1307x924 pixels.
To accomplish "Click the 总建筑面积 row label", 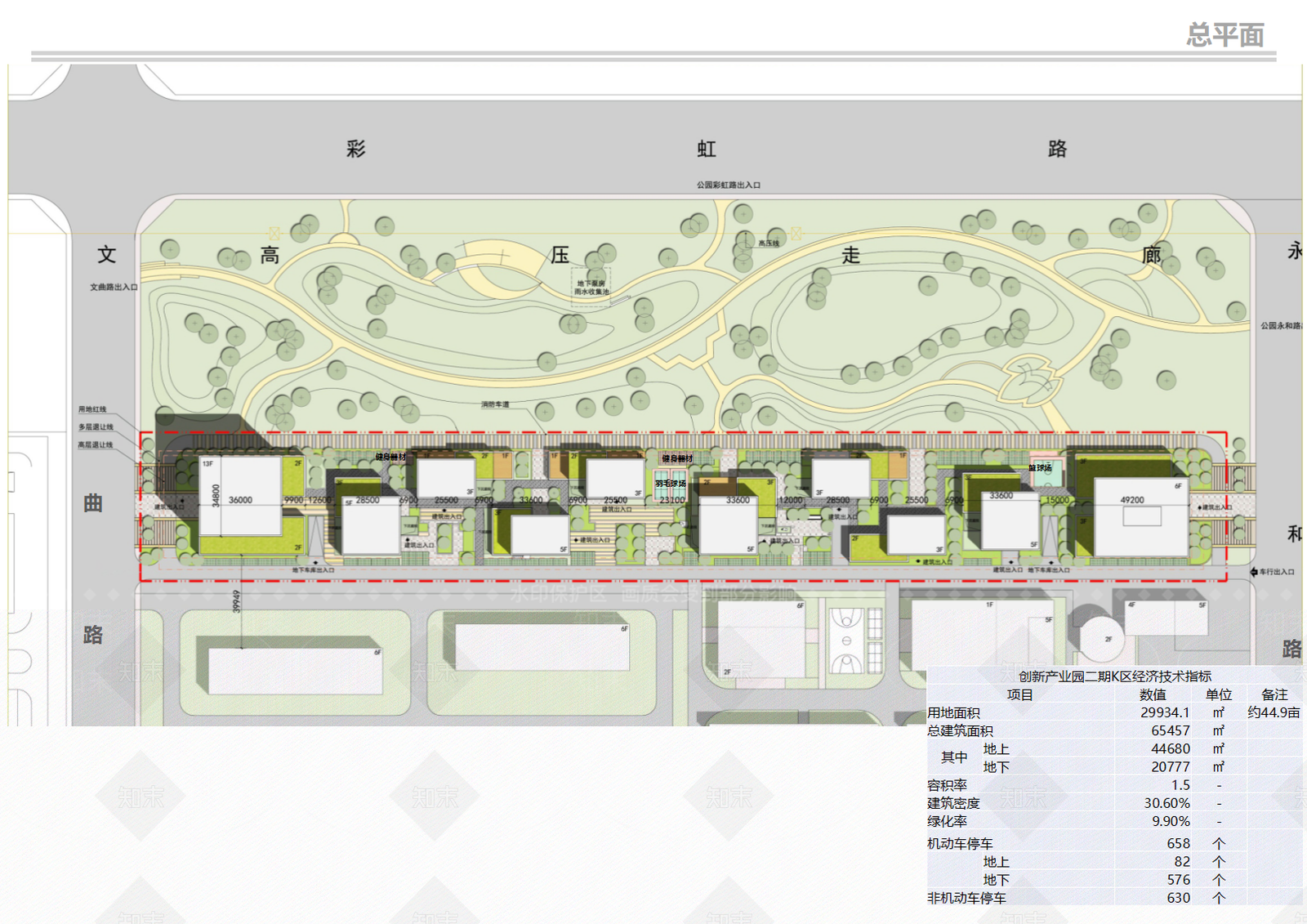I will click(960, 731).
